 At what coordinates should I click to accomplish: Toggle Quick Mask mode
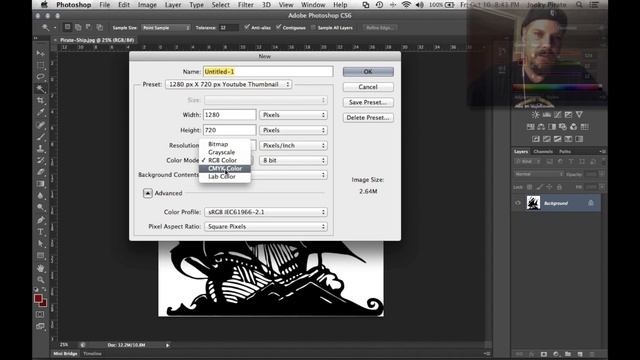(x=40, y=315)
